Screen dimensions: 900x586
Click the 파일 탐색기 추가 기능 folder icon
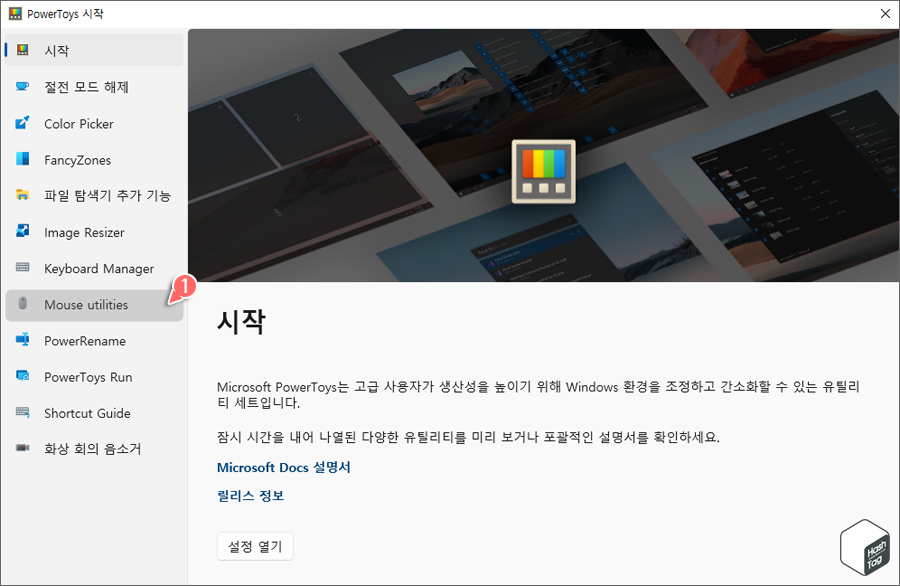tap(22, 195)
